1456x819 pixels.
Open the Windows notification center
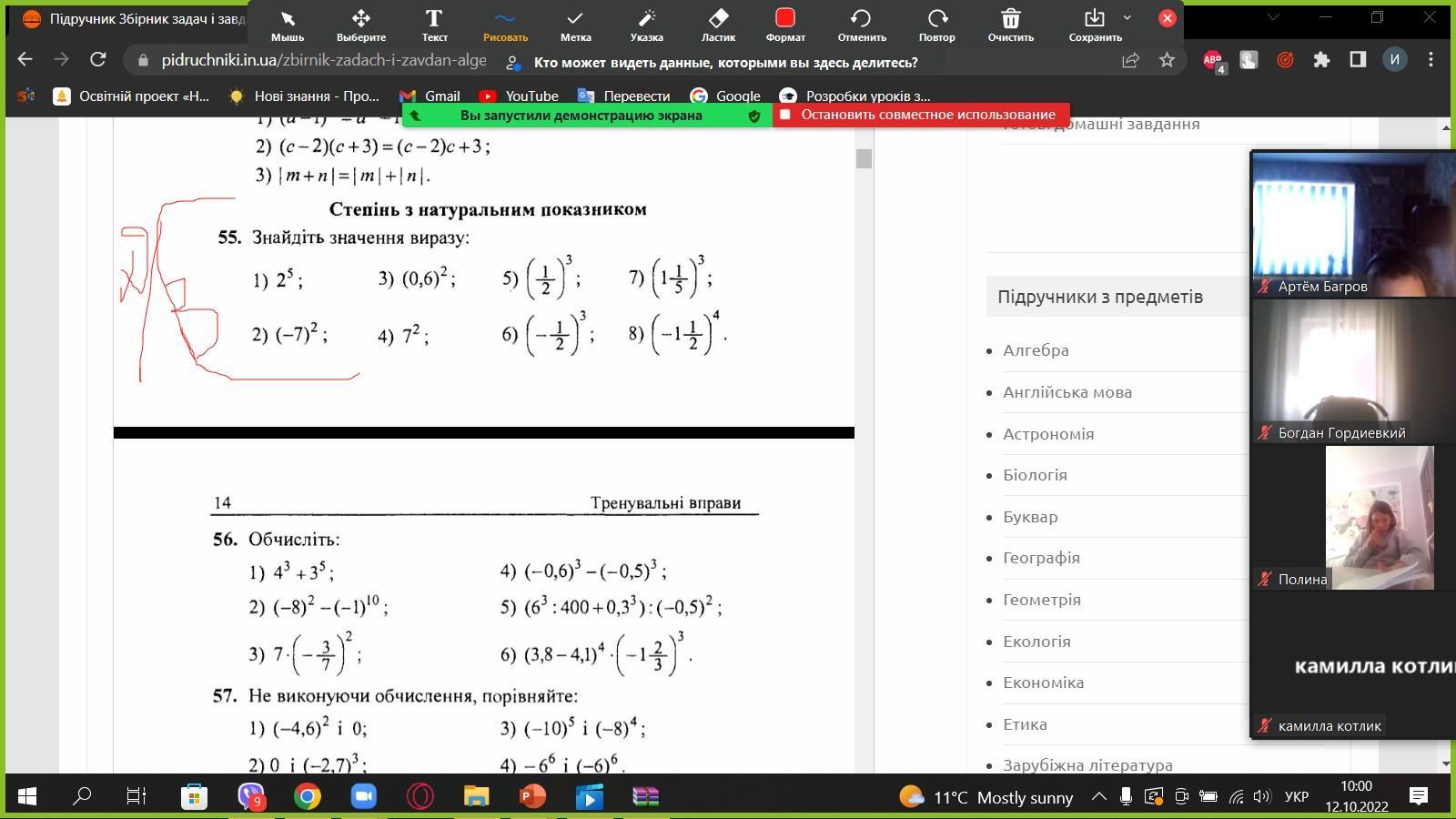point(1418,797)
